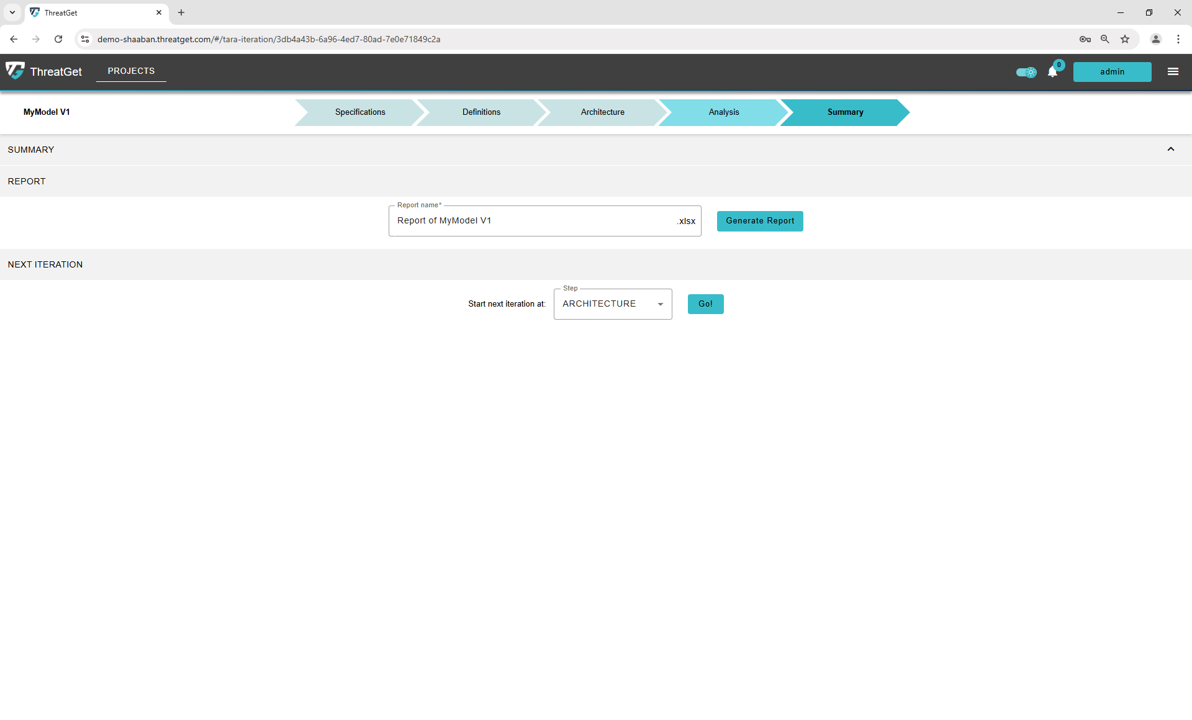Go to the Specifications step
1192x720 pixels.
pyautogui.click(x=360, y=112)
